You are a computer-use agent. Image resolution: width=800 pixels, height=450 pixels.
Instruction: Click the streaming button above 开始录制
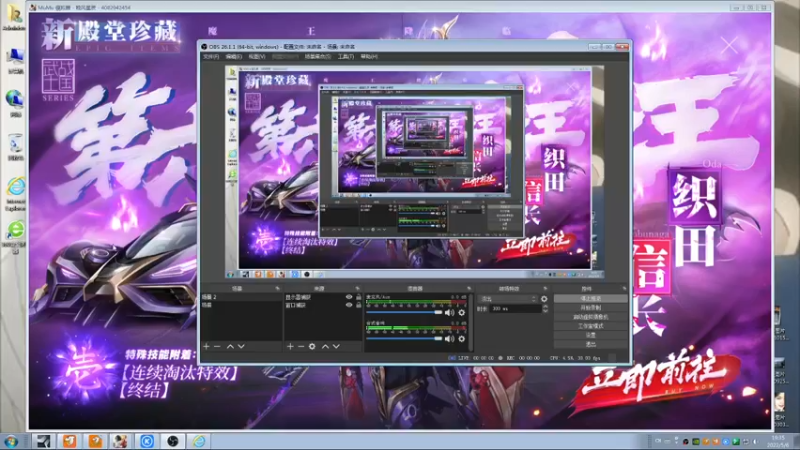coord(591,298)
